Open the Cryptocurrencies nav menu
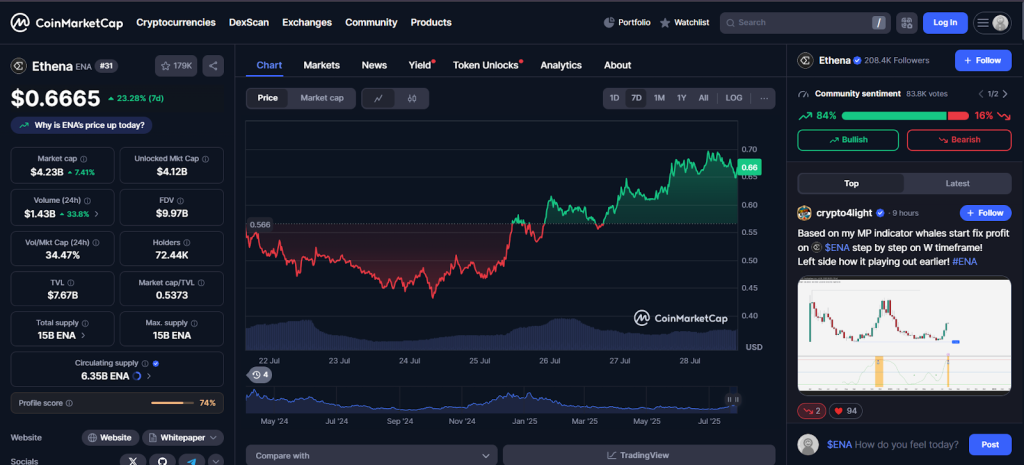Image resolution: width=1024 pixels, height=465 pixels. click(176, 22)
